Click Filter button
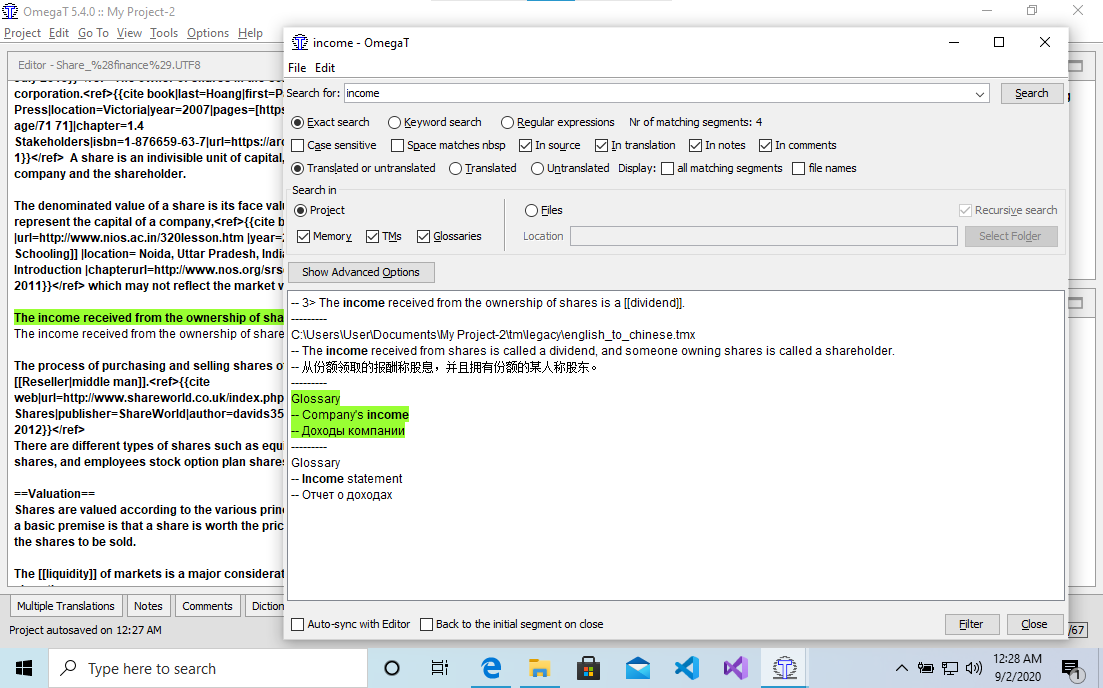Image resolution: width=1103 pixels, height=688 pixels. click(971, 625)
